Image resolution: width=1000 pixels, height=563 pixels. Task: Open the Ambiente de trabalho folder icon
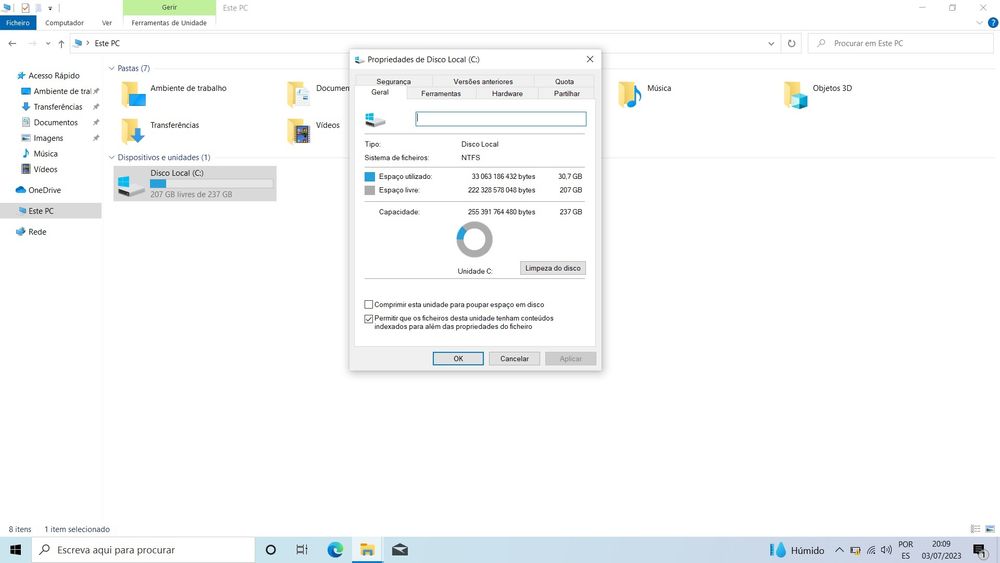[133, 94]
